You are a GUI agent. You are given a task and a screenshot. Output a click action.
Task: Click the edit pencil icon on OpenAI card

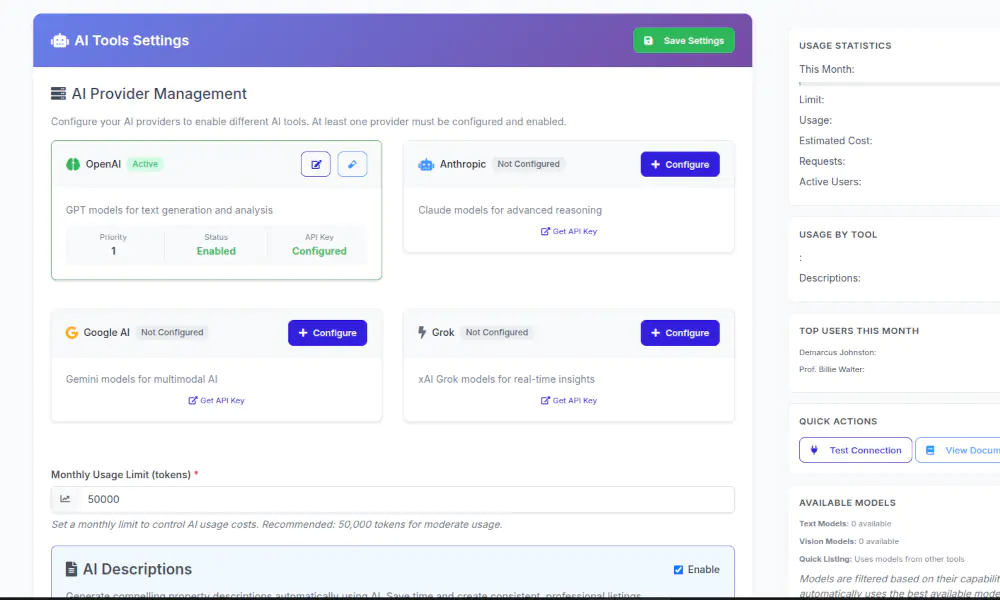tap(315, 163)
